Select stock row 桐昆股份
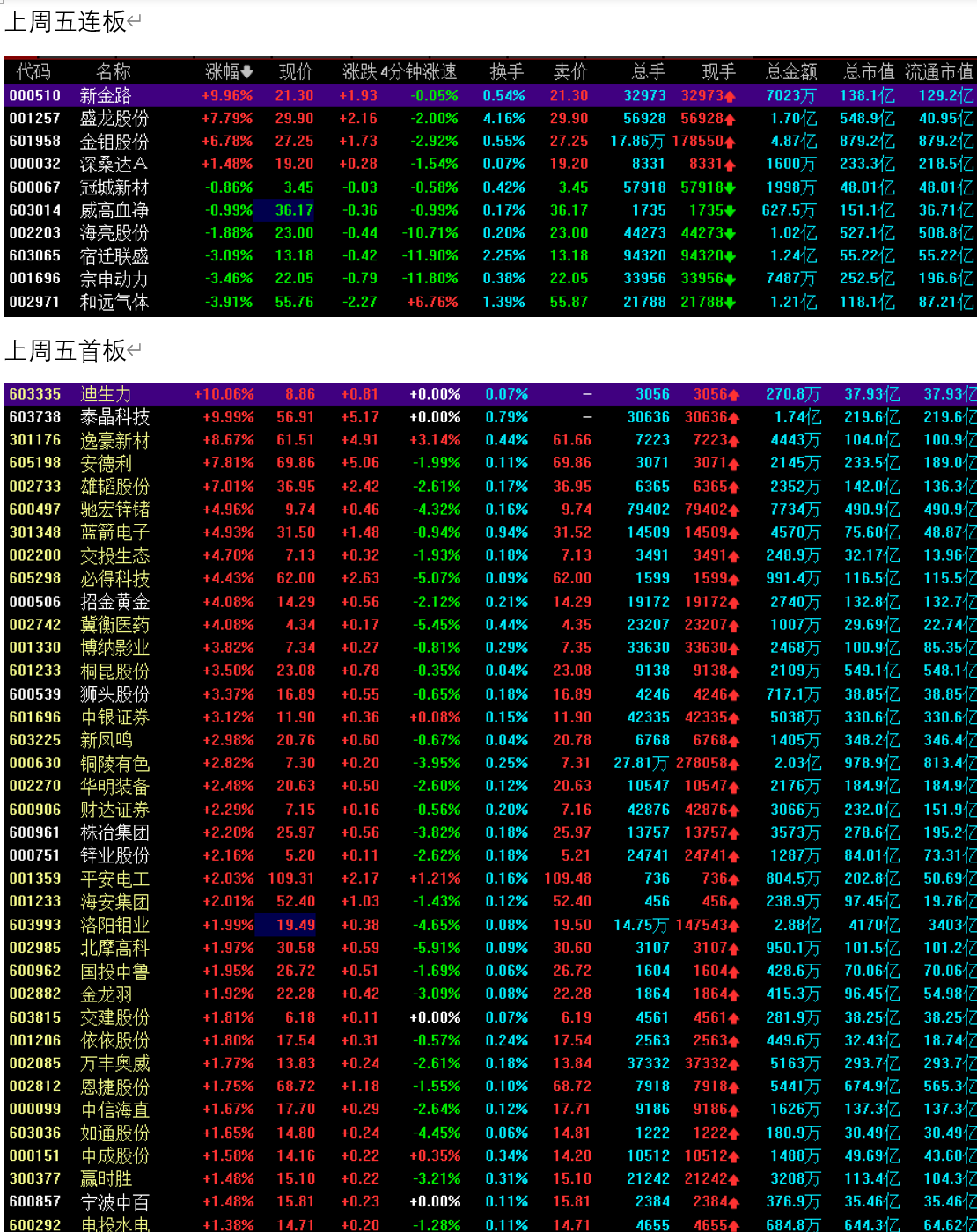 (x=490, y=671)
